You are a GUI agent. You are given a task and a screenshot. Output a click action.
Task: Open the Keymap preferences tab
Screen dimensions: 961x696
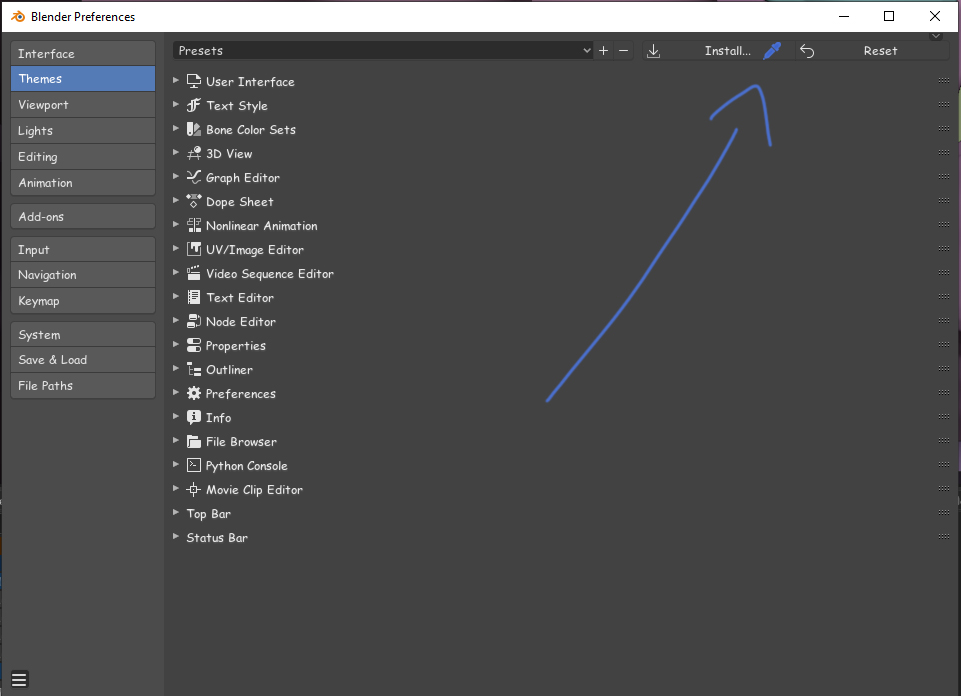(x=83, y=301)
